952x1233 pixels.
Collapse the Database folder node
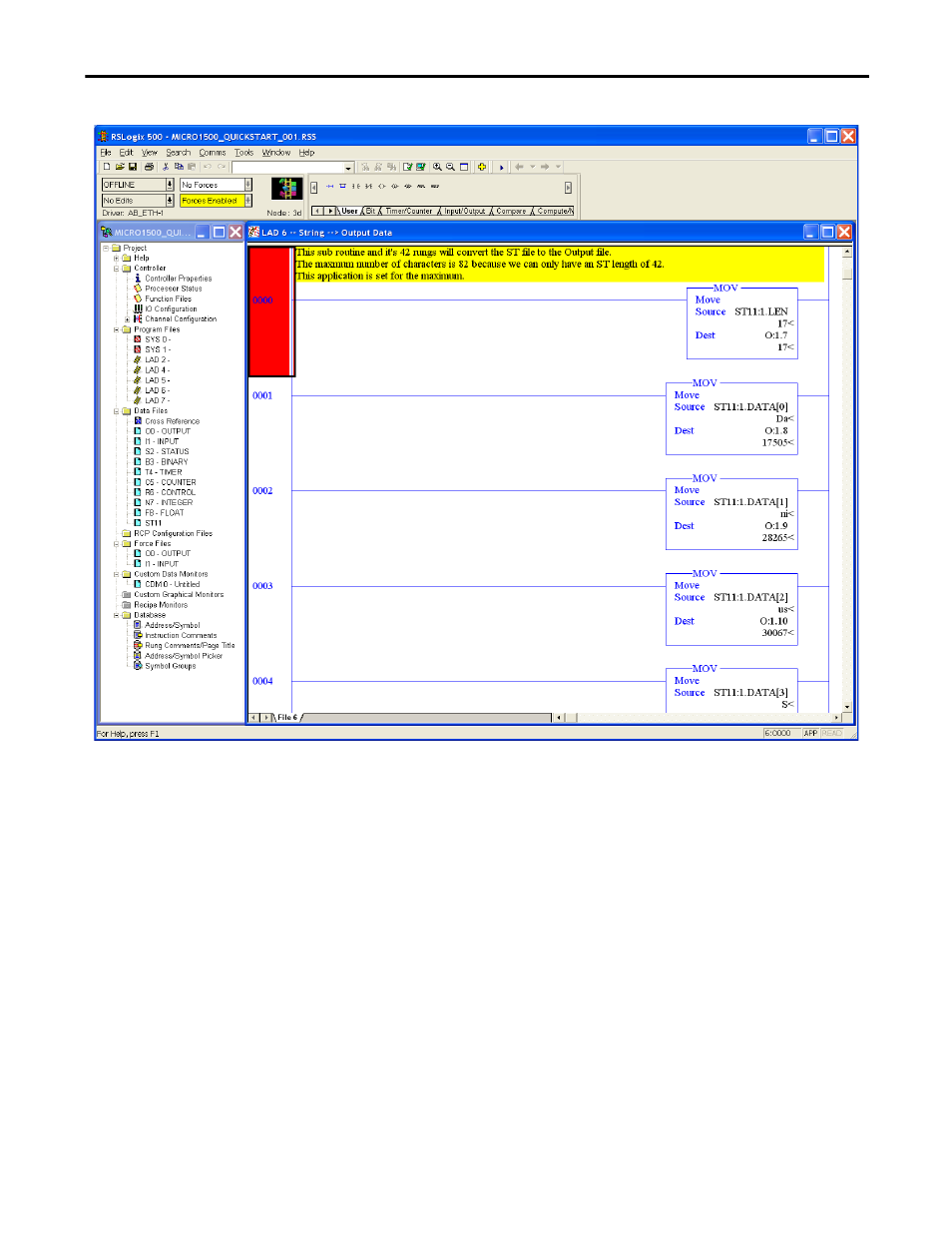point(116,615)
